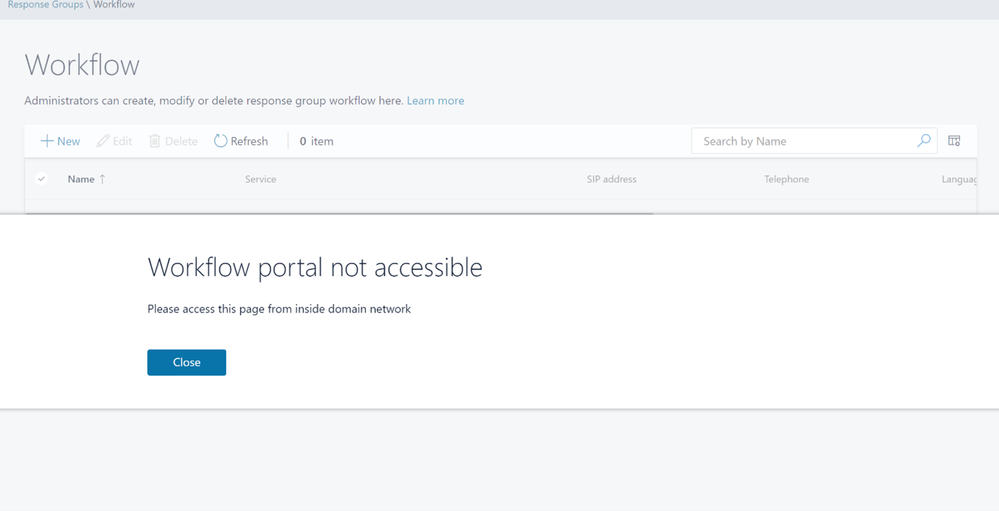Click the magnifier search icon
This screenshot has height=511, width=999.
(923, 141)
